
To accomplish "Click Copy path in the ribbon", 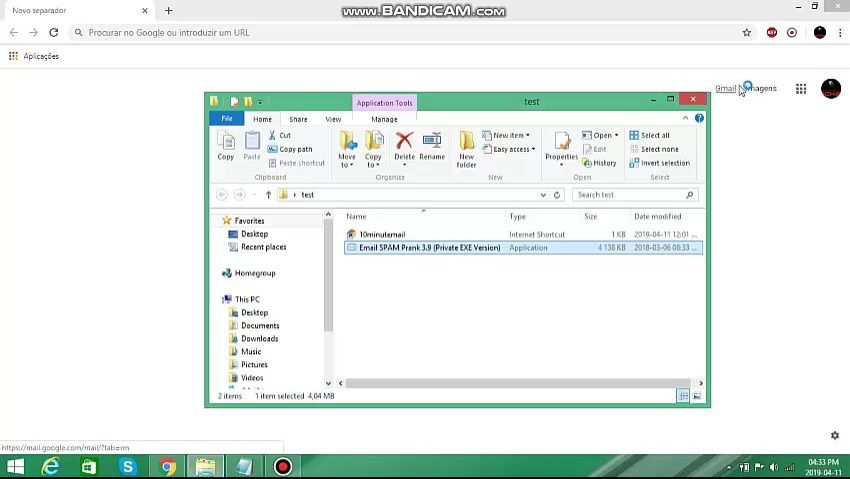I will coord(291,149).
